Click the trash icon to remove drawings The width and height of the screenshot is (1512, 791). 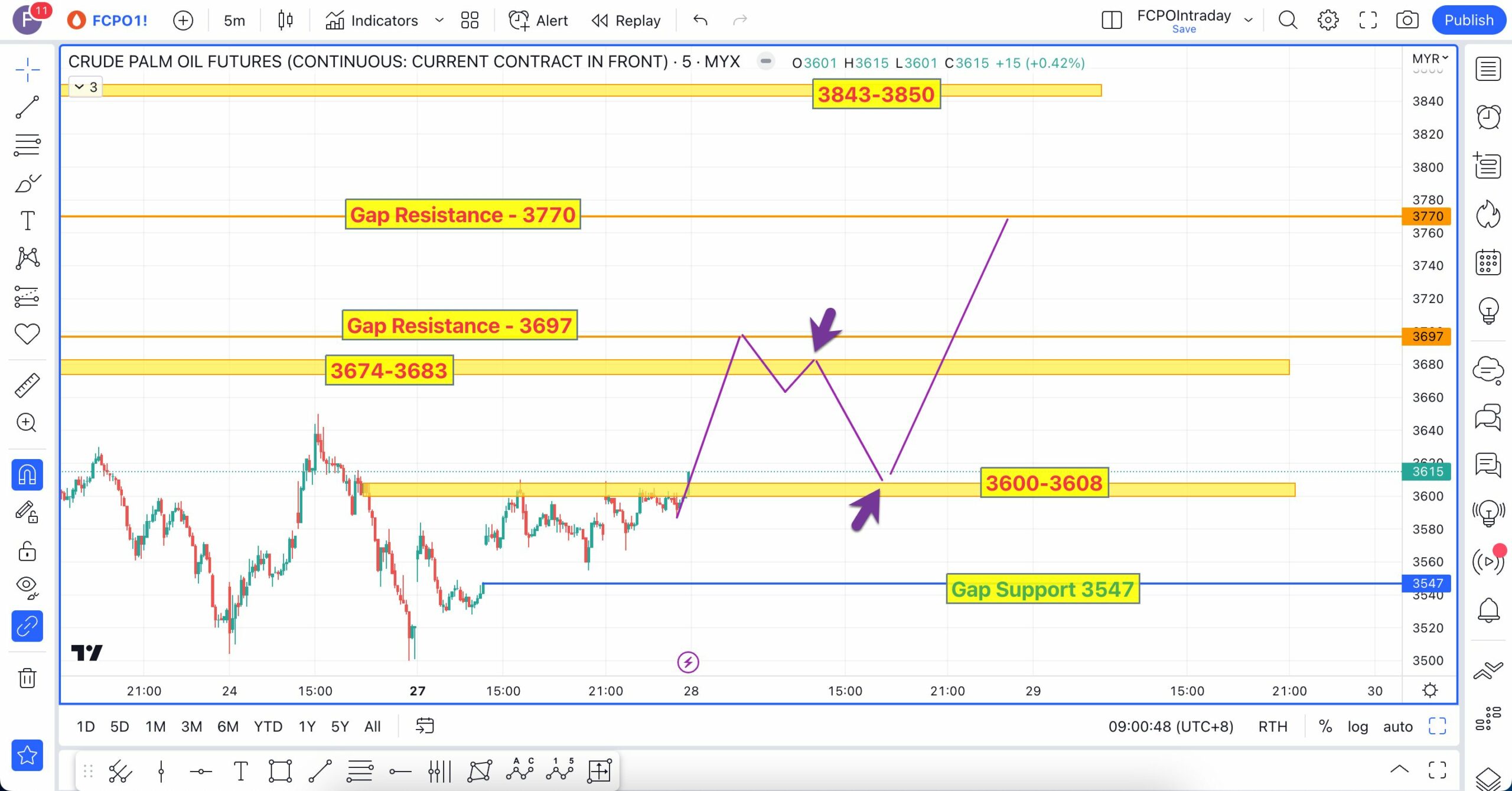tap(27, 678)
